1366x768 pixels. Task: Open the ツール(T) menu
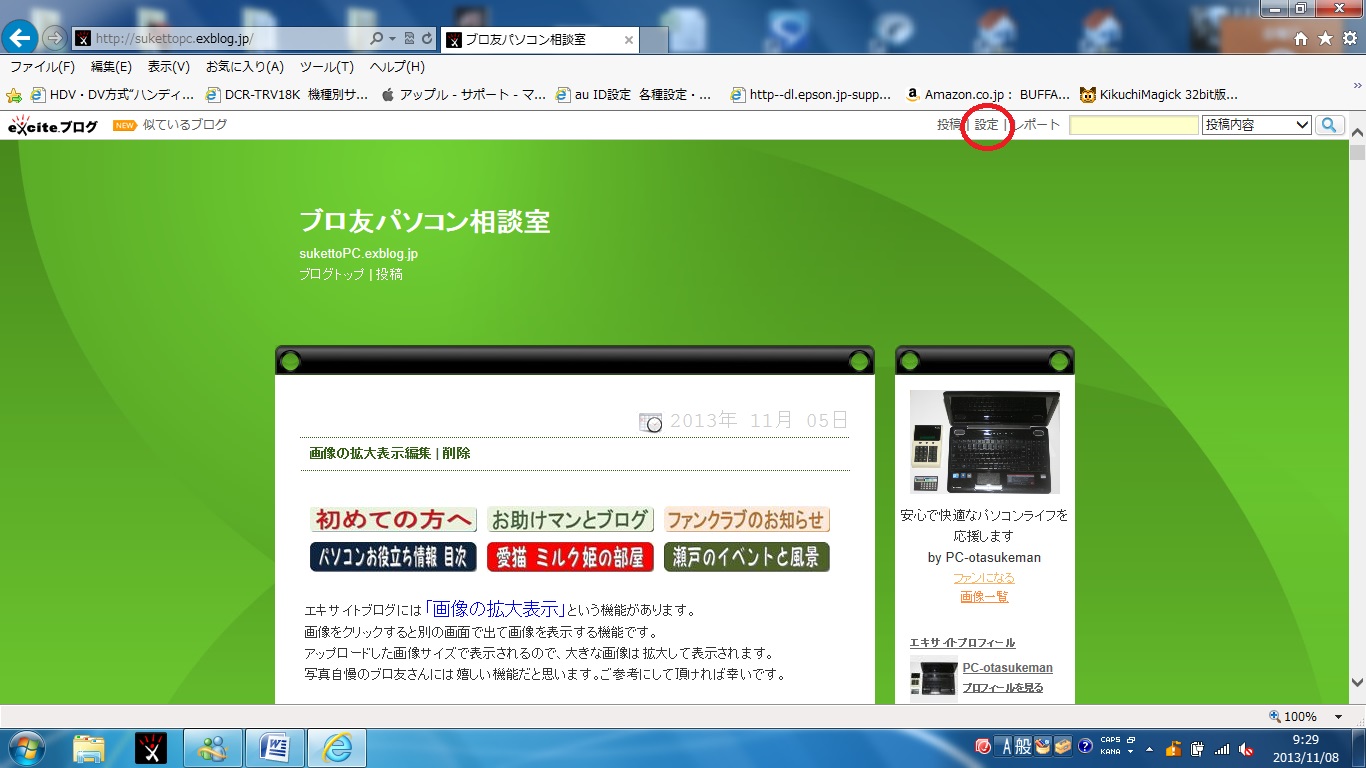327,67
